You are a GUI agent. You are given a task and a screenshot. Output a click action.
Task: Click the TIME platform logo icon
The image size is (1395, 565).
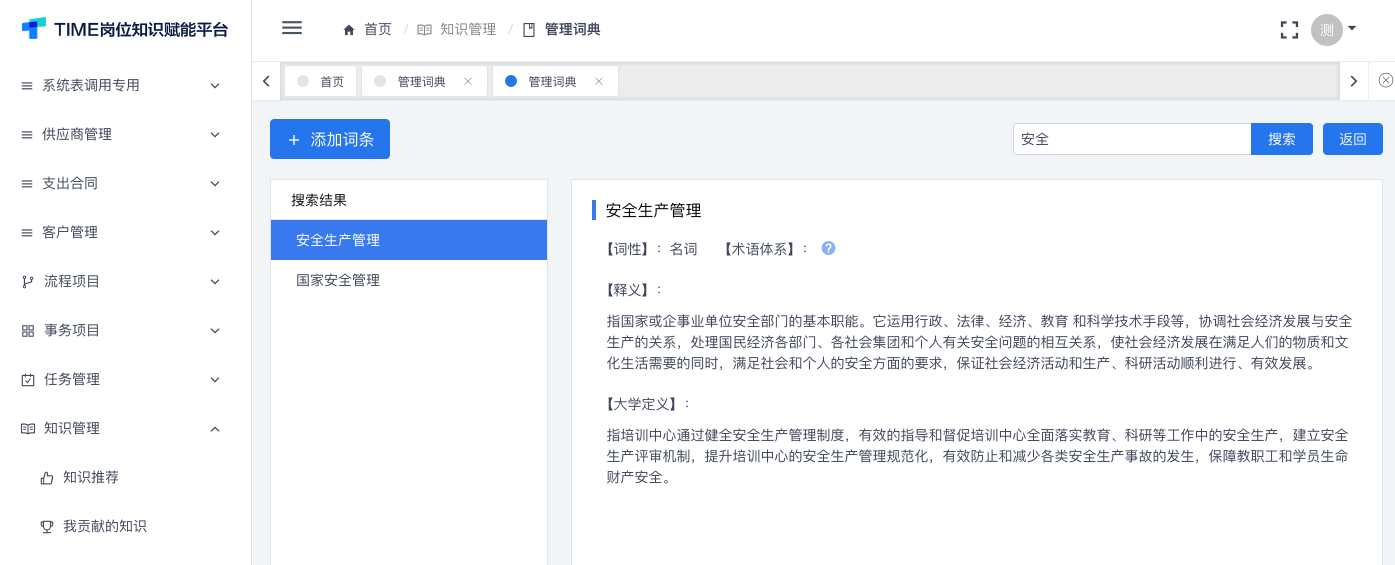pos(34,28)
